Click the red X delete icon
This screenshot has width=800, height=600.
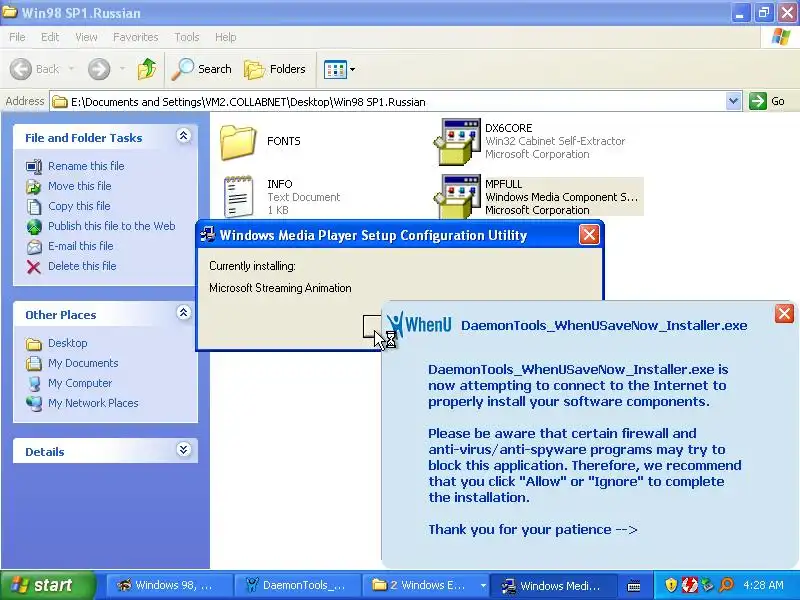pyautogui.click(x=34, y=267)
